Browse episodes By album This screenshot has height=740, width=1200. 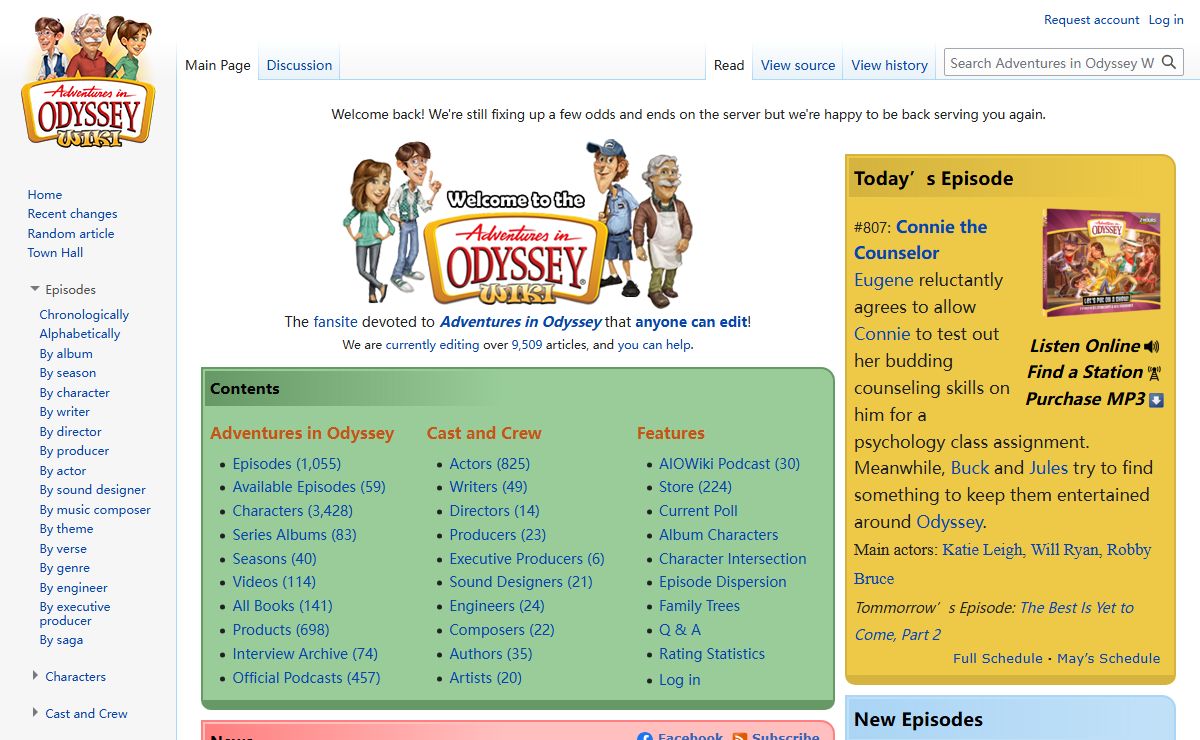coord(66,354)
